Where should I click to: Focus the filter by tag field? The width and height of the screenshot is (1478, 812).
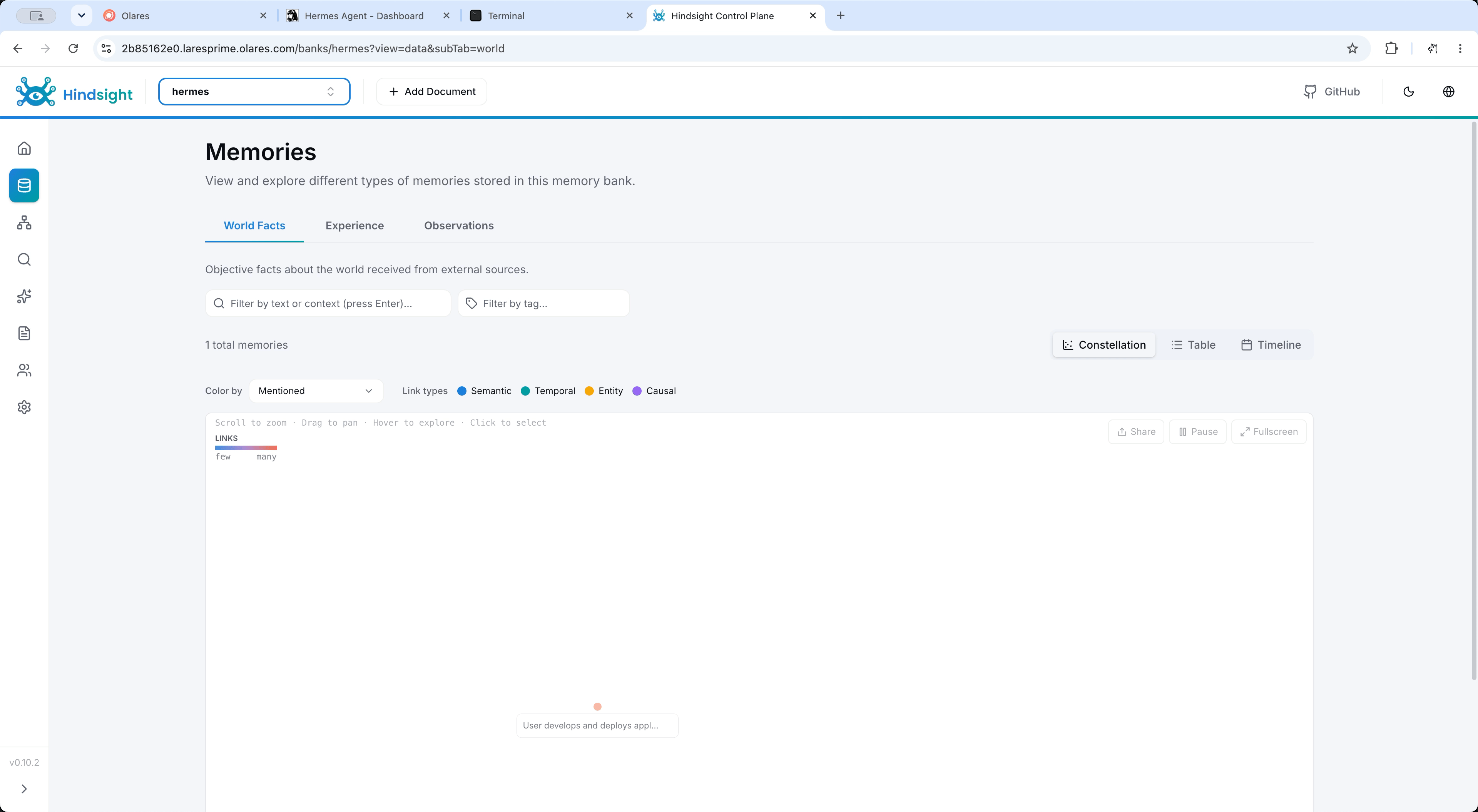click(x=544, y=304)
